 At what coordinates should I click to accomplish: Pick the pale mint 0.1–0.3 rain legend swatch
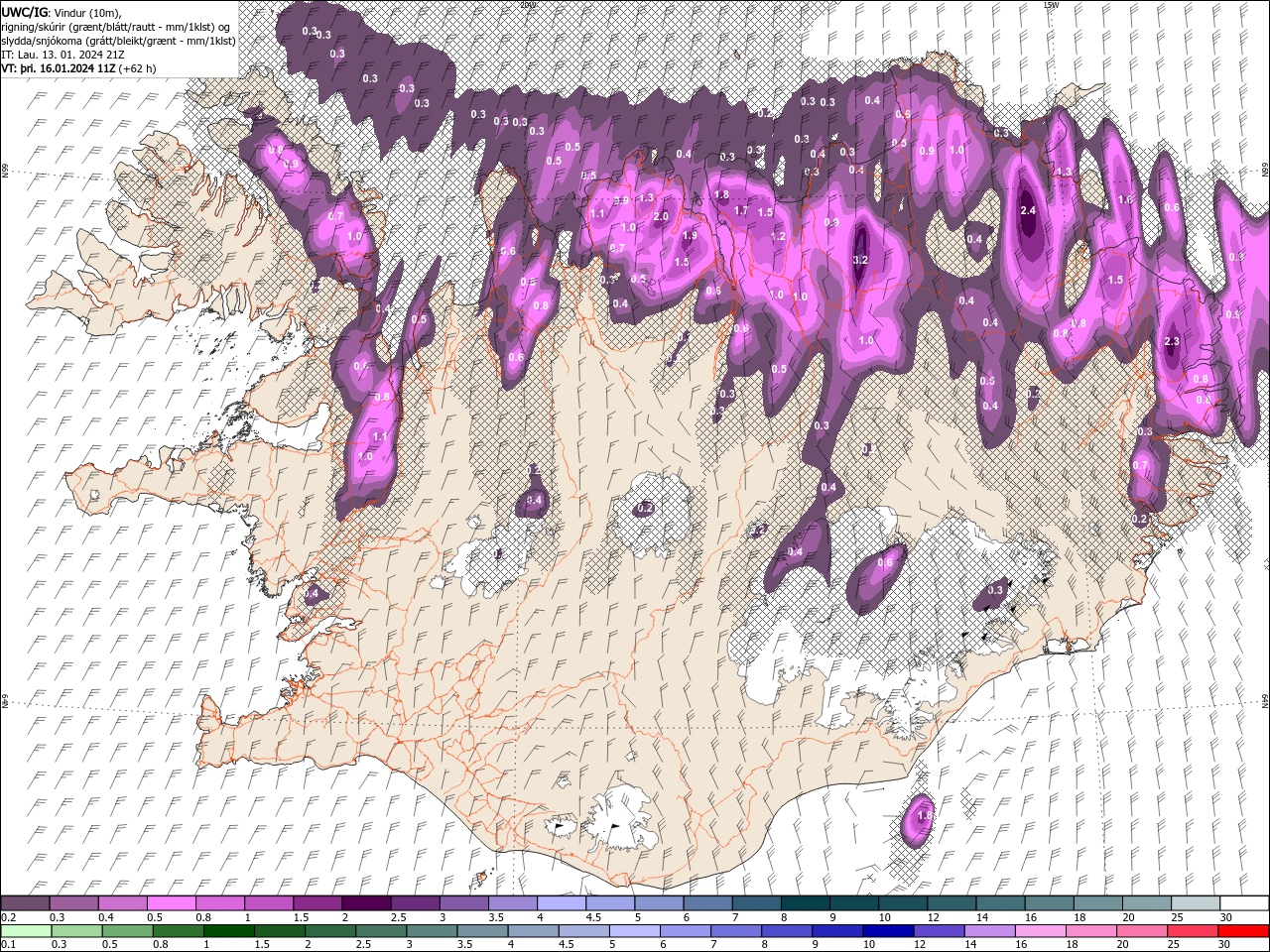pyautogui.click(x=27, y=931)
